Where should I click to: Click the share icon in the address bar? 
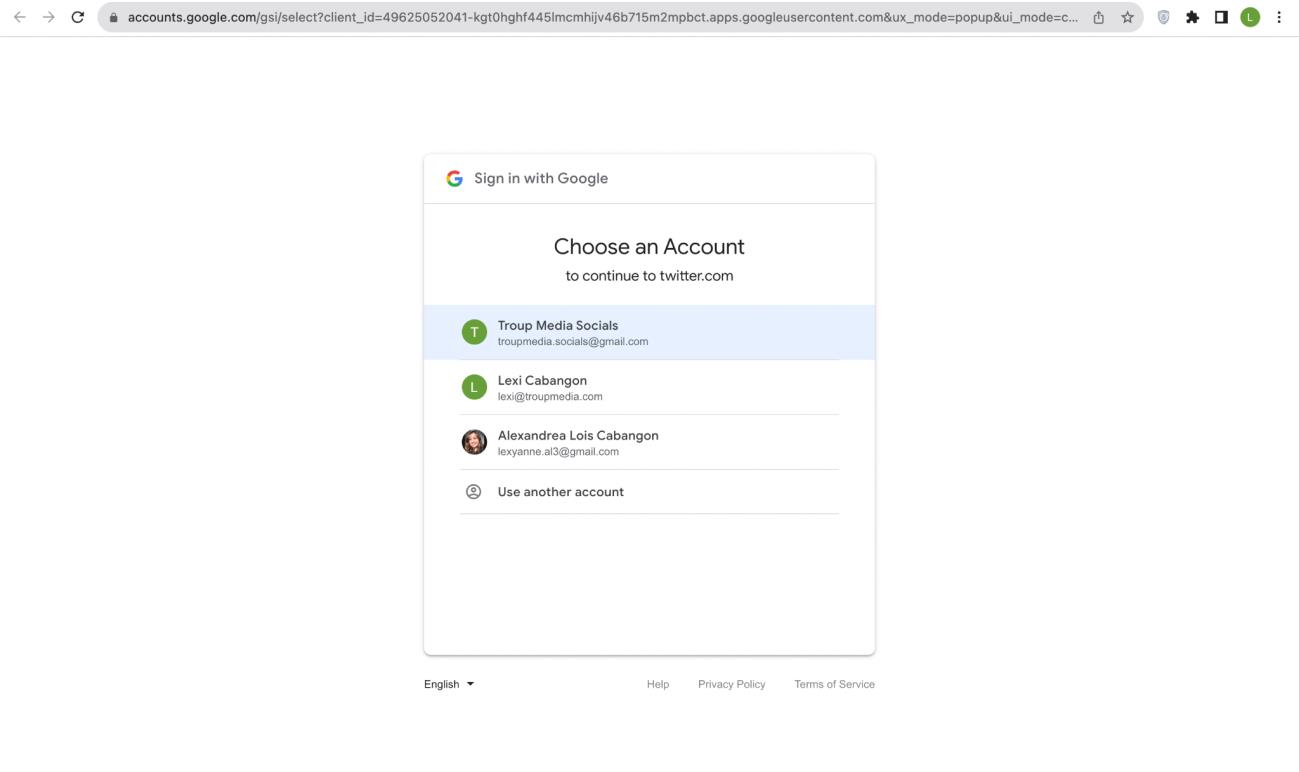click(x=1099, y=17)
